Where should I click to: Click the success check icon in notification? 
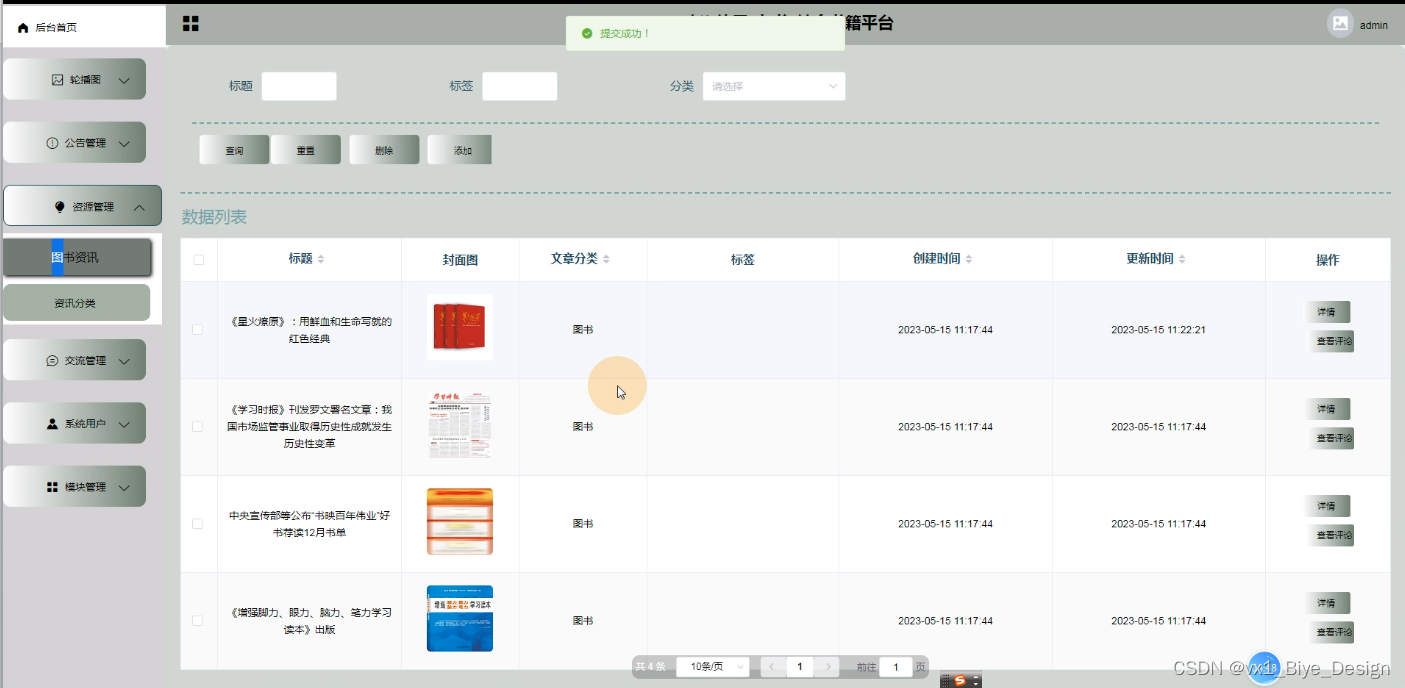click(587, 33)
